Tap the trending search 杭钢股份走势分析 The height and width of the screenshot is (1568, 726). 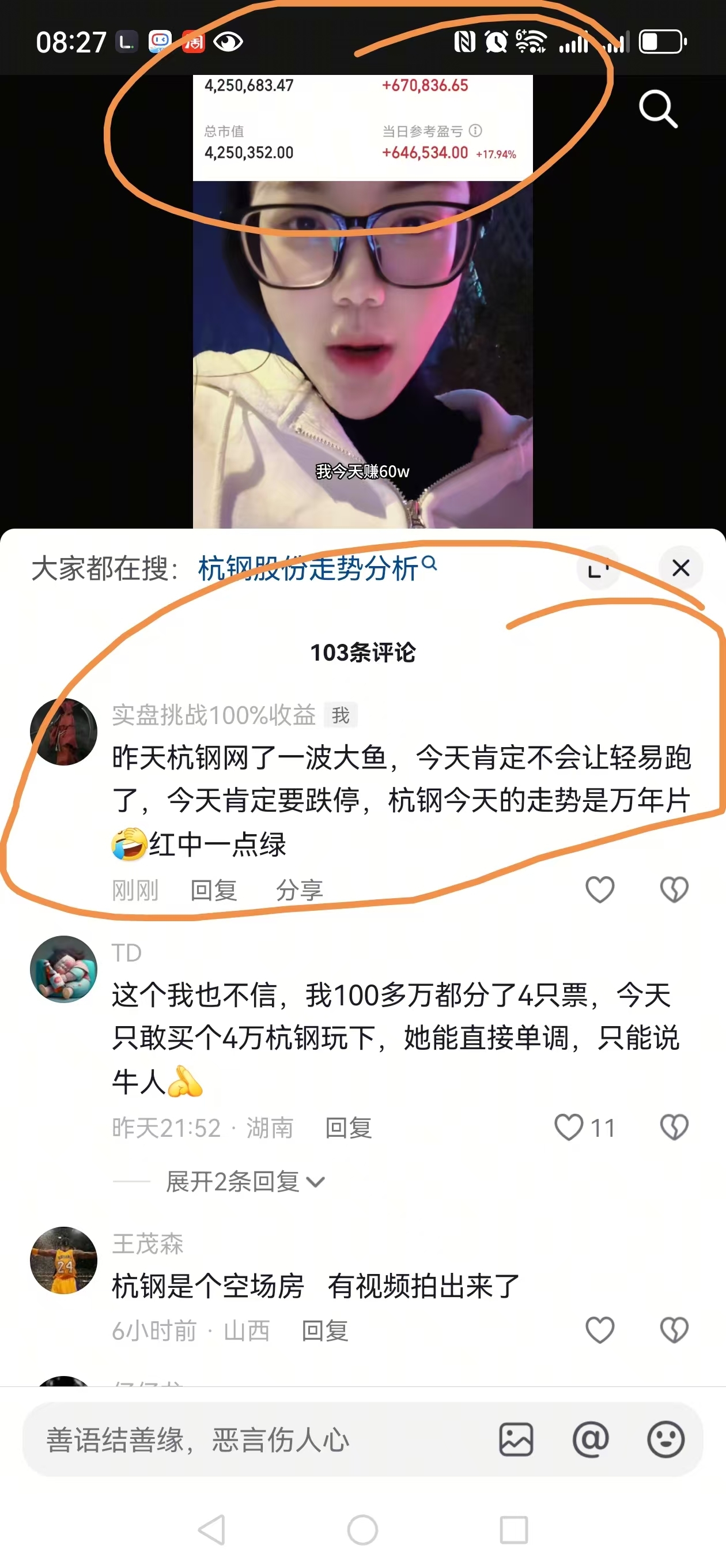pyautogui.click(x=317, y=568)
